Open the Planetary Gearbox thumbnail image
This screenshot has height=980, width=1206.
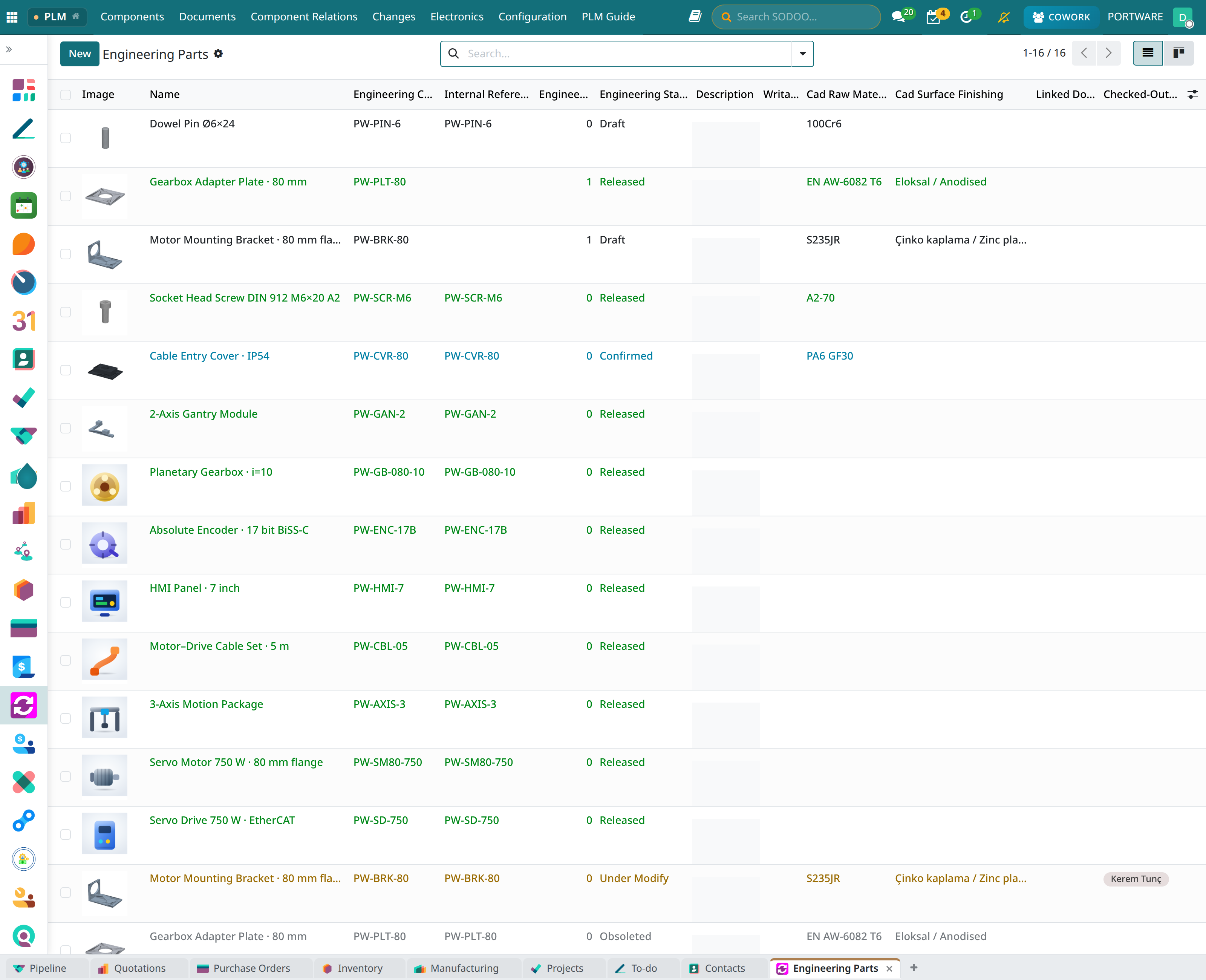pyautogui.click(x=104, y=485)
